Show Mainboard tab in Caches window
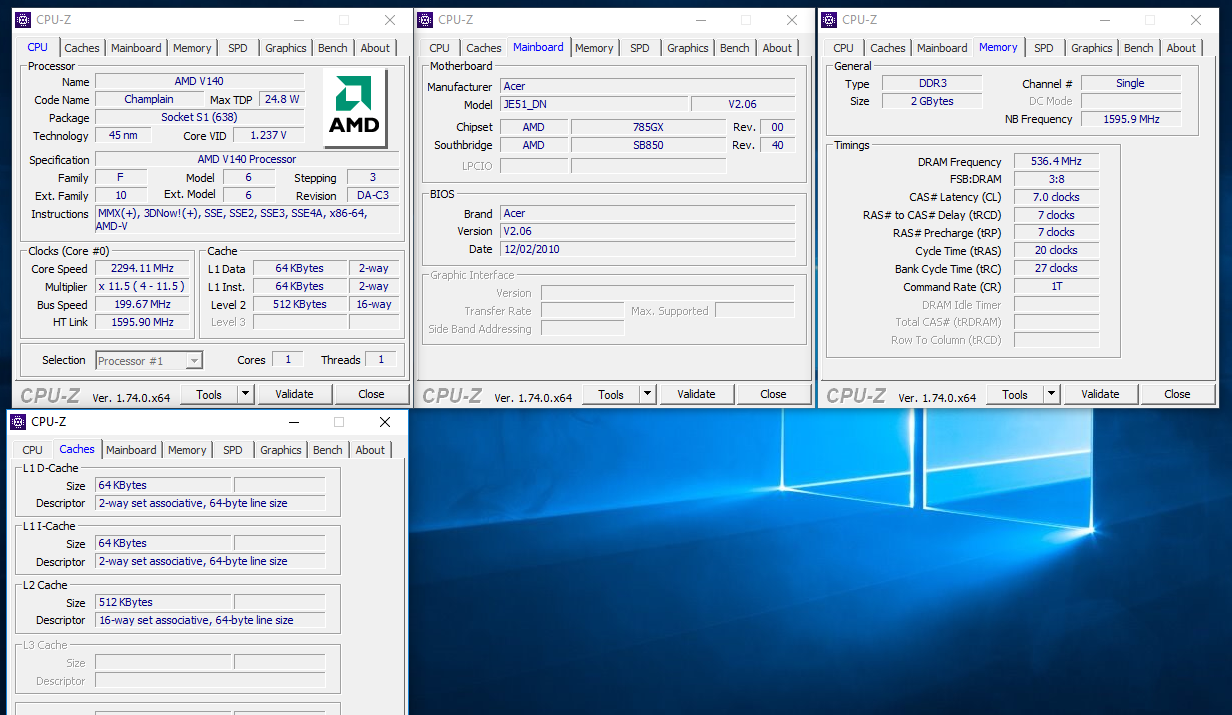Viewport: 1232px width, 715px height. [131, 450]
